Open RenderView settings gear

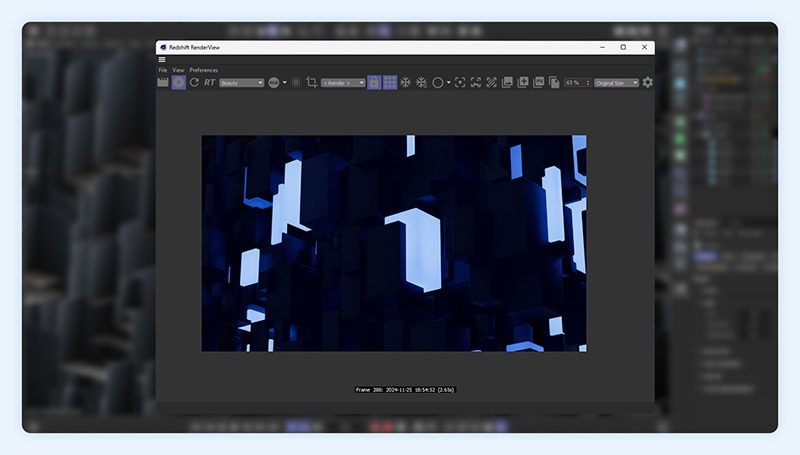point(647,82)
